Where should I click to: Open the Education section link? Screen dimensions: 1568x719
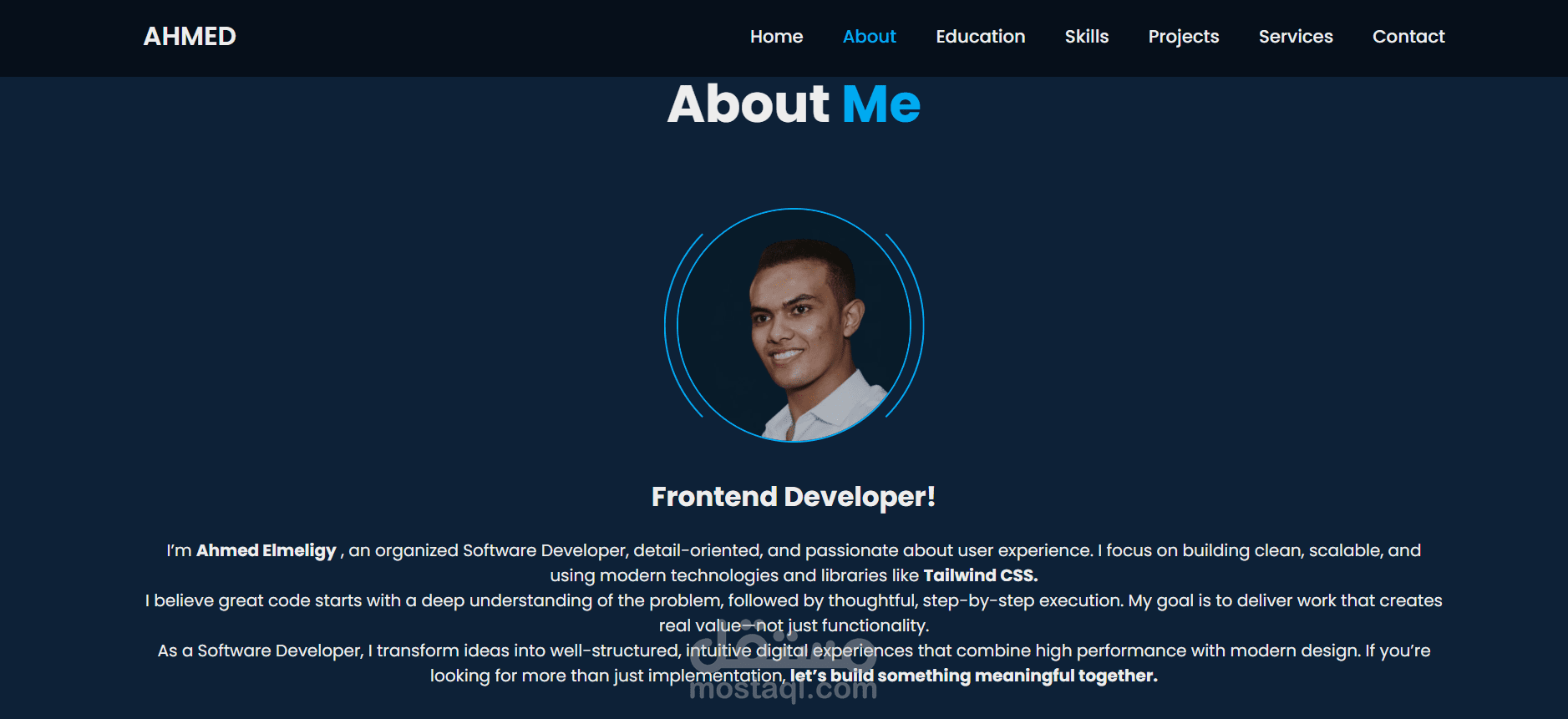[x=980, y=37]
